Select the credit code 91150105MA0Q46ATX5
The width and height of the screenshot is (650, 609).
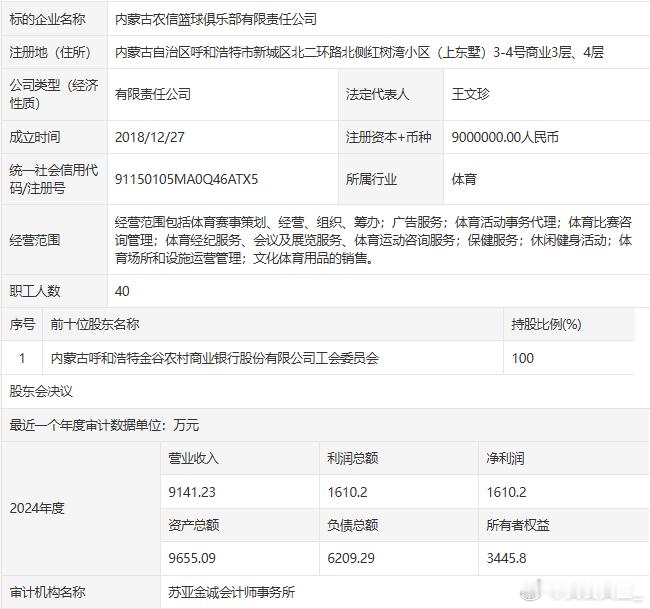(x=187, y=179)
